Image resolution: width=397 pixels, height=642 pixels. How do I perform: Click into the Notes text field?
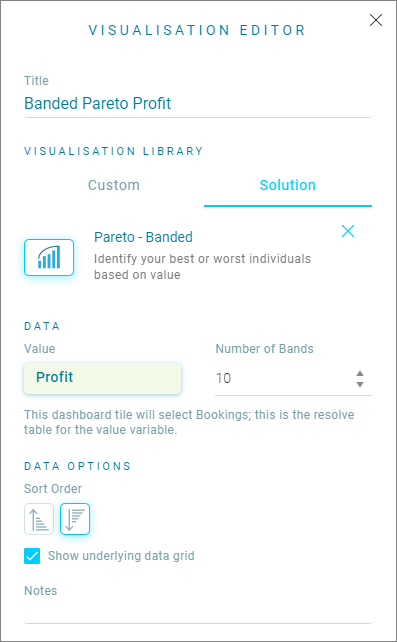pyautogui.click(x=198, y=613)
